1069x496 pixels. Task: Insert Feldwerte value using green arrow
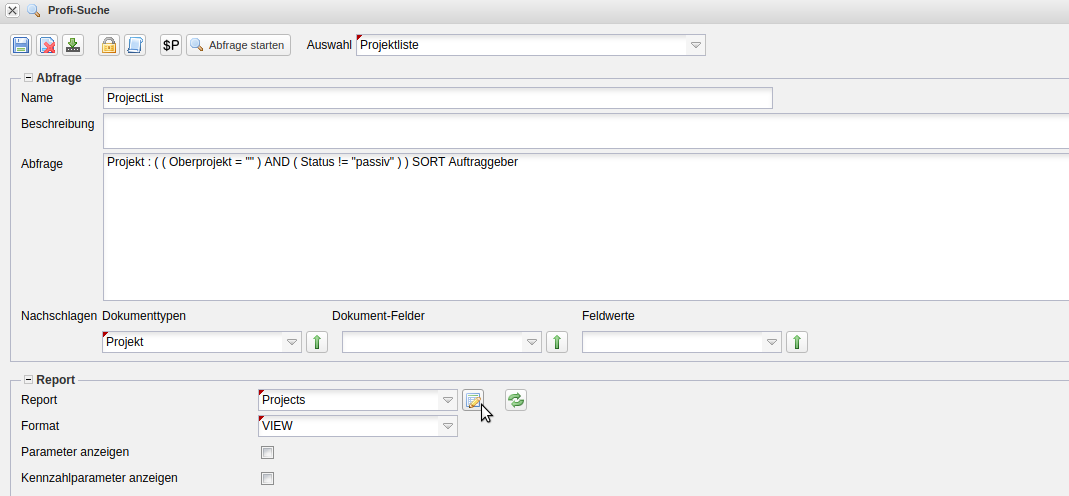797,342
